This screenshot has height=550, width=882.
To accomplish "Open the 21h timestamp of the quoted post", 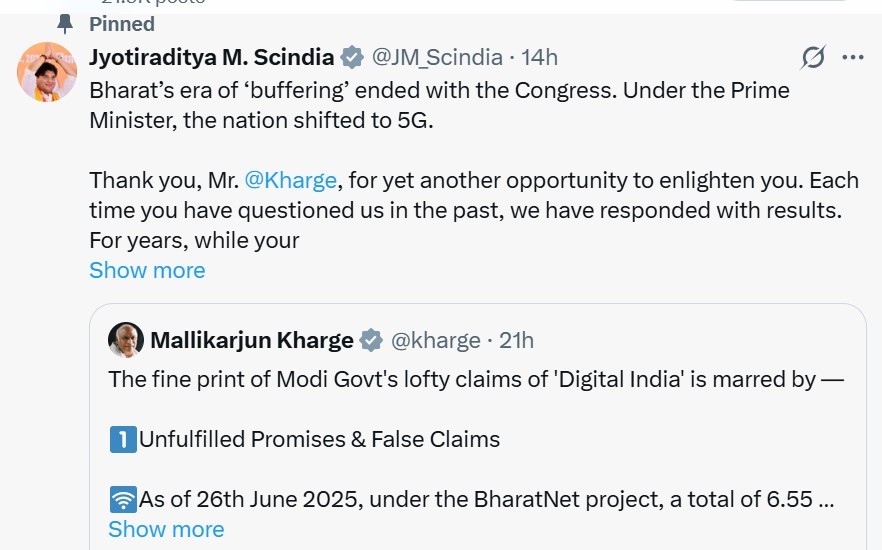I will [516, 341].
